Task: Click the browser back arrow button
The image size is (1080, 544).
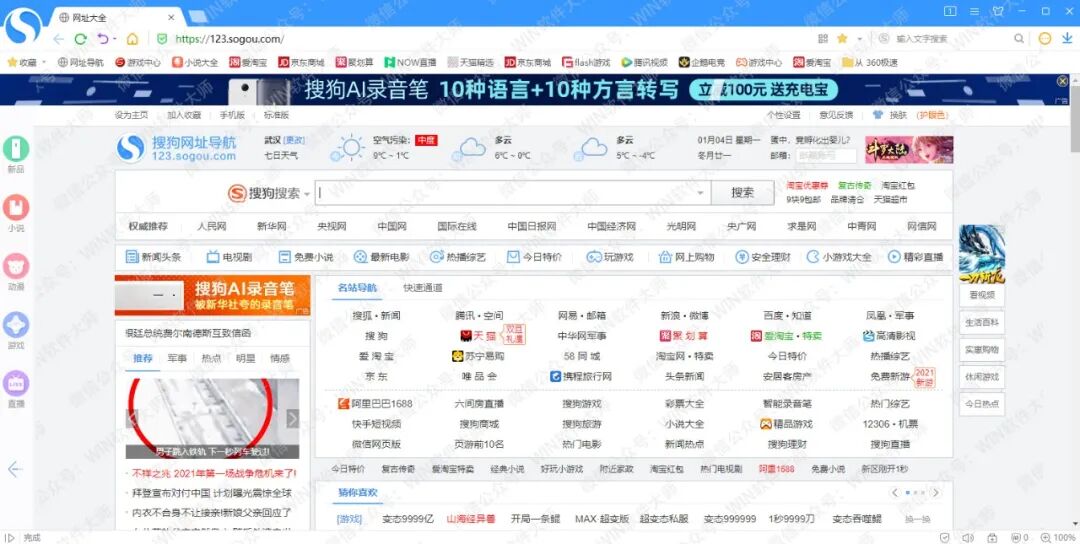Action: (59, 39)
